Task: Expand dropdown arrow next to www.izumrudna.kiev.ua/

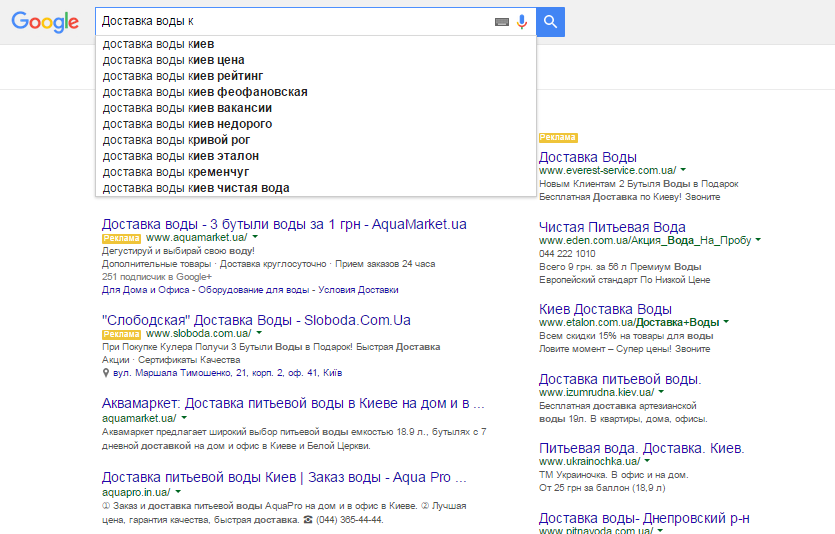Action: 661,391
